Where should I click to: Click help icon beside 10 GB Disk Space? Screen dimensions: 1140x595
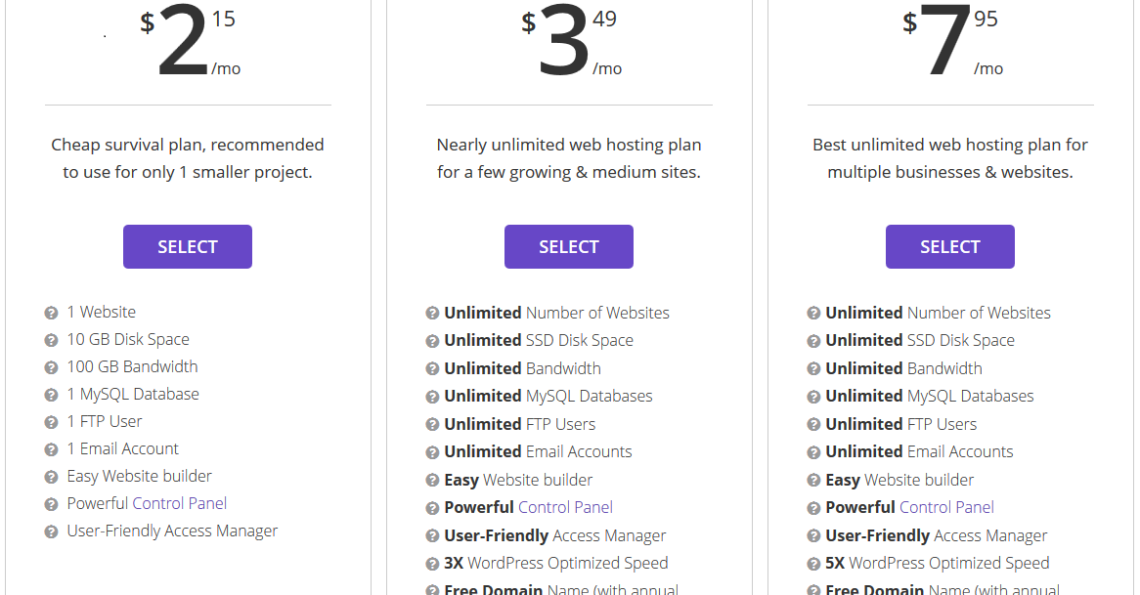pyautogui.click(x=51, y=340)
